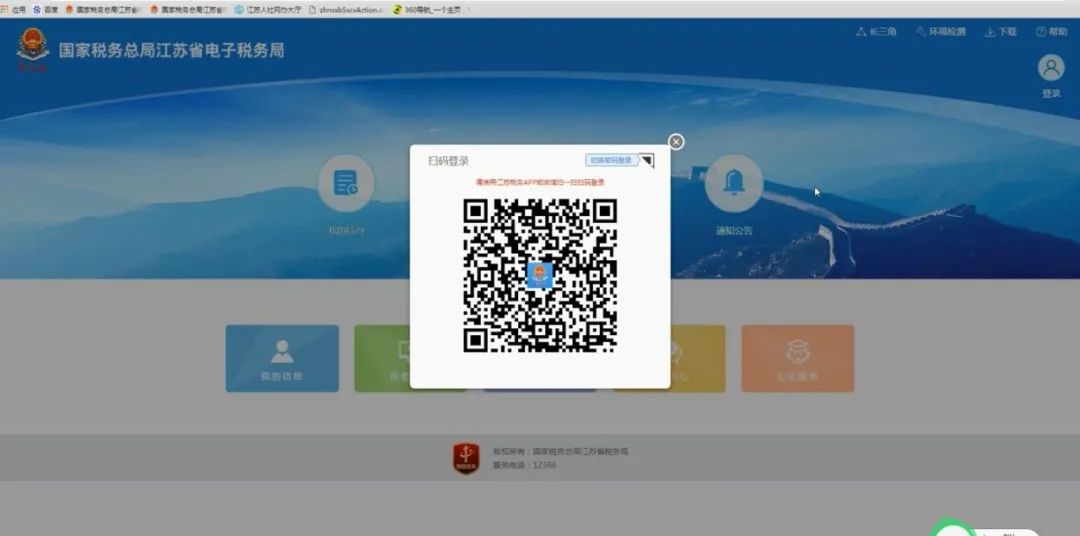This screenshot has width=1080, height=536.
Task: Open the green tile behind dialog
Action: point(382,358)
